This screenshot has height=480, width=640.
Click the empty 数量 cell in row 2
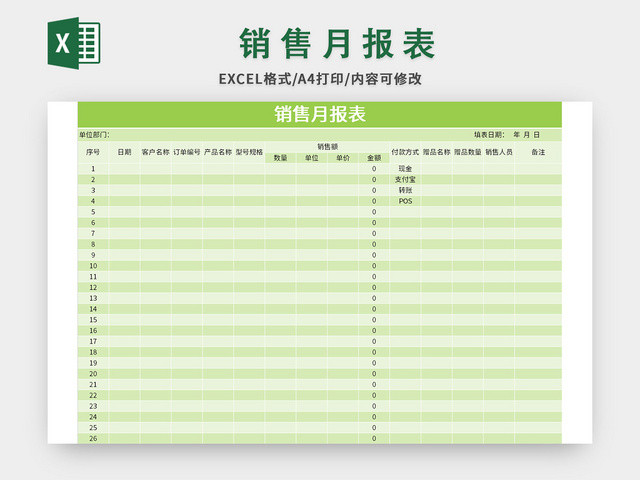click(280, 180)
